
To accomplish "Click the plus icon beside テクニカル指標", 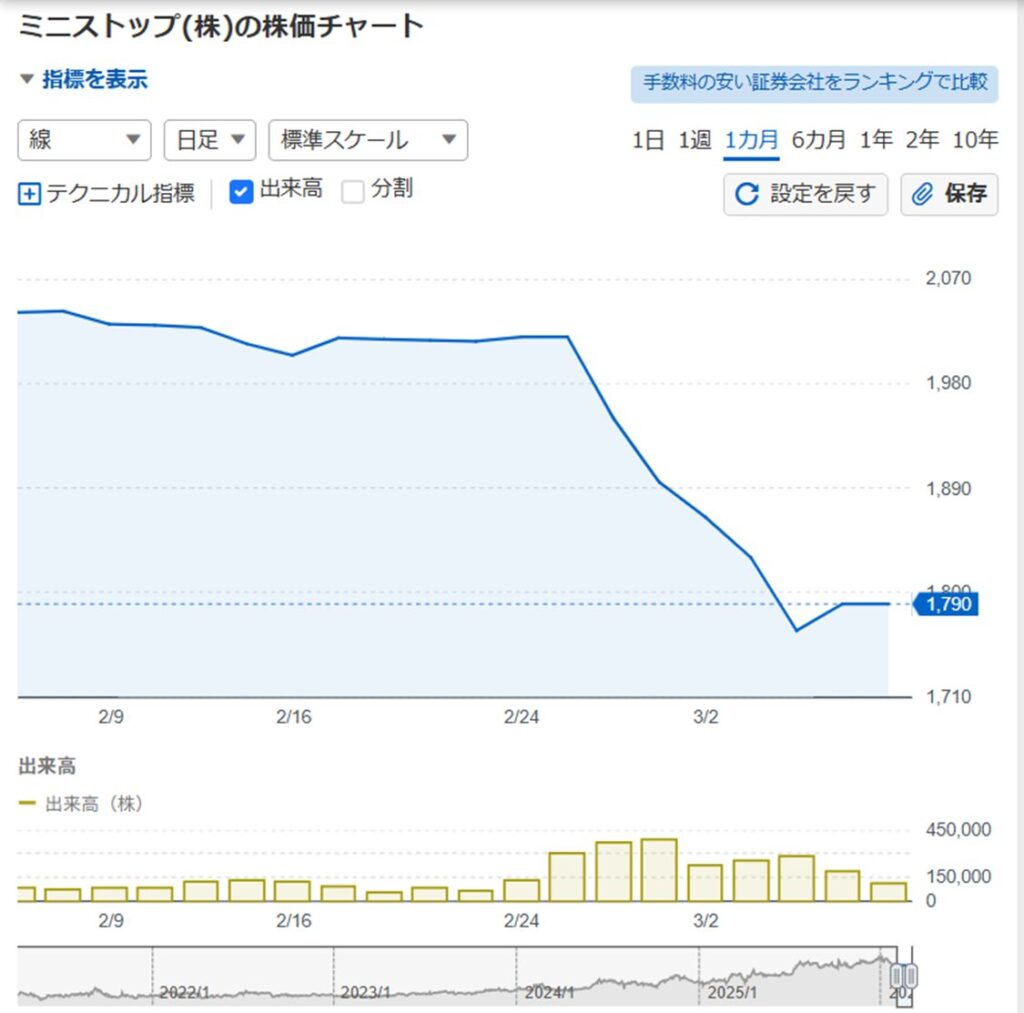I will click(29, 194).
